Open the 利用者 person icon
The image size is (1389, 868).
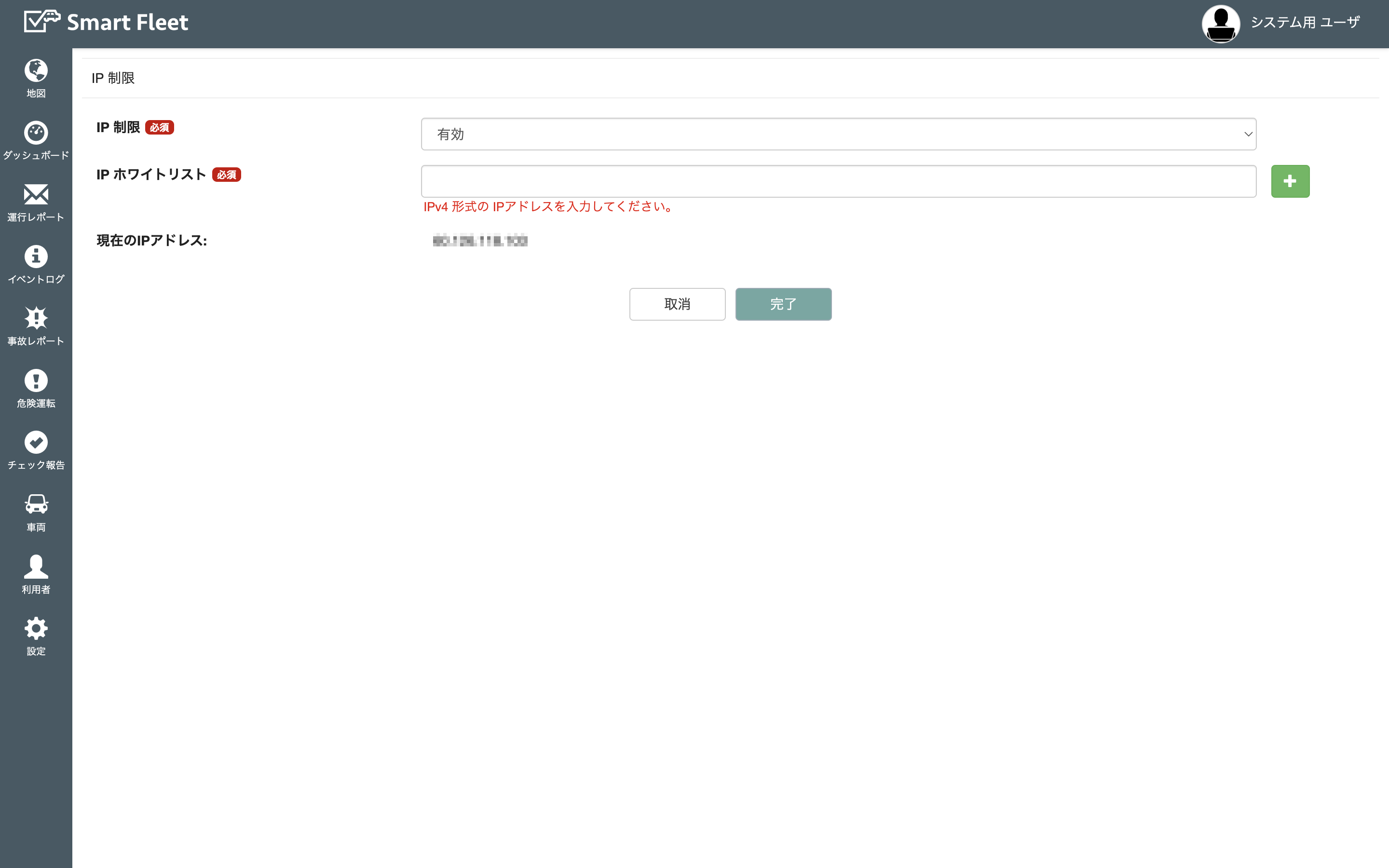tap(36, 566)
